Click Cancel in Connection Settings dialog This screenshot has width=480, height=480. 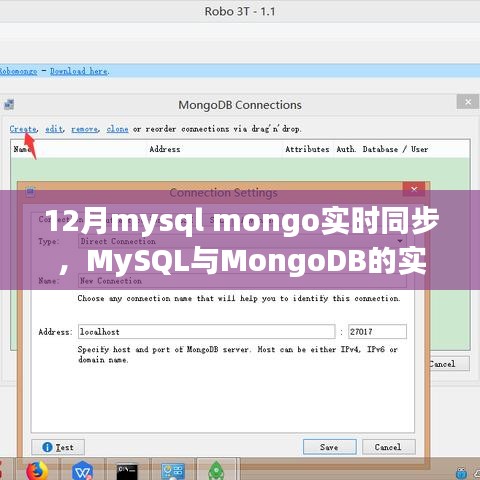pyautogui.click(x=389, y=447)
